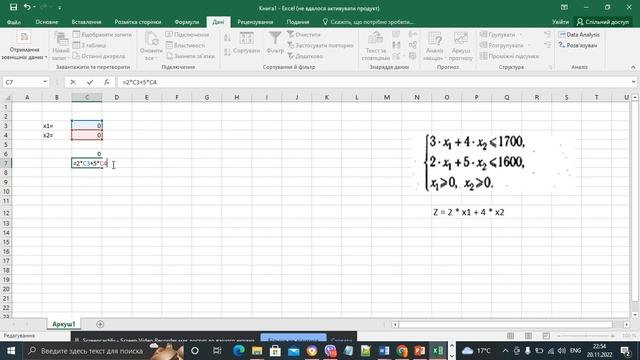Toggle the Фільтр funnel button
640x360 pixels.
pyautogui.click(x=275, y=43)
